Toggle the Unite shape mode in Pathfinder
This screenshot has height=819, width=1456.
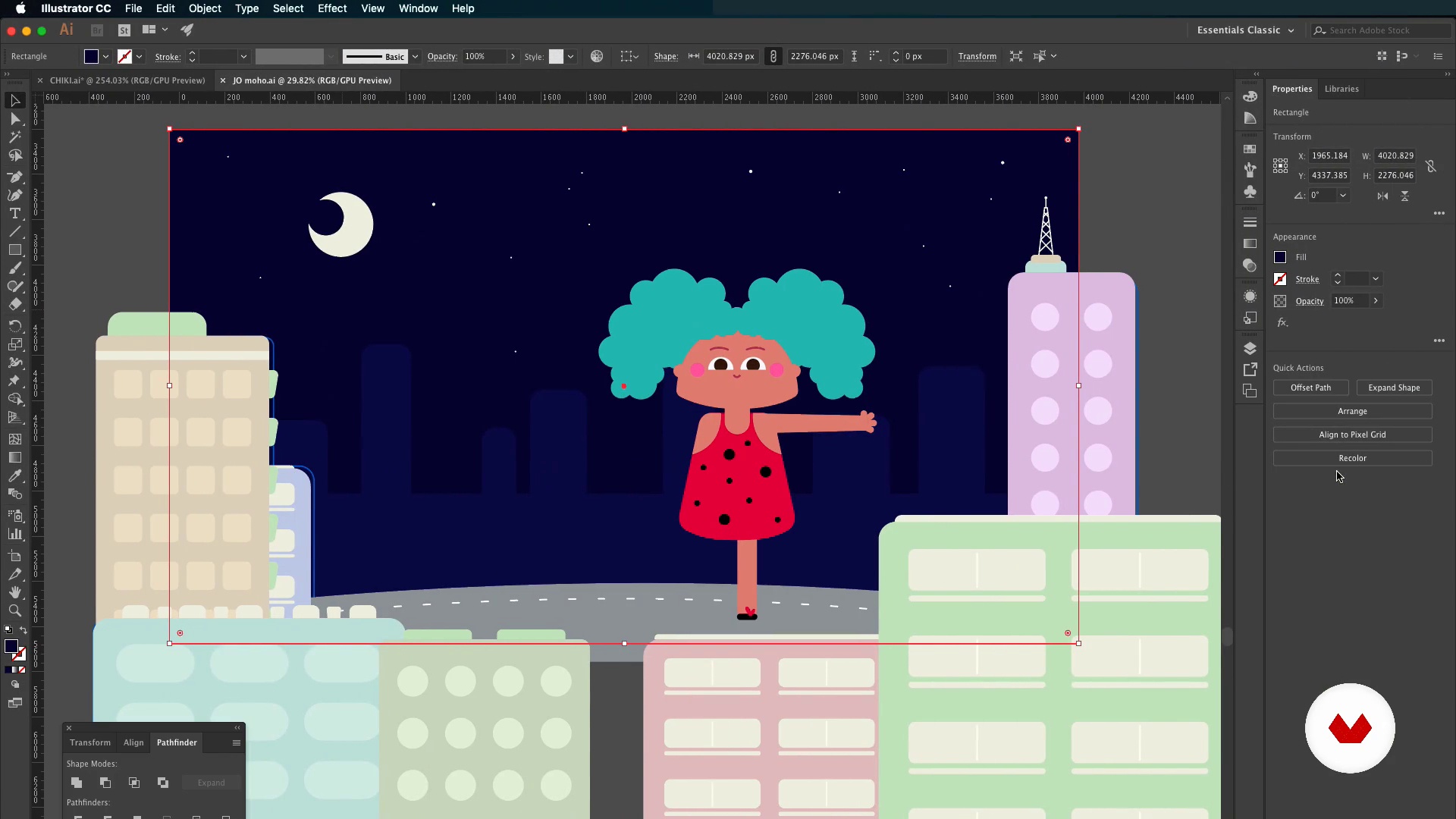tap(77, 783)
